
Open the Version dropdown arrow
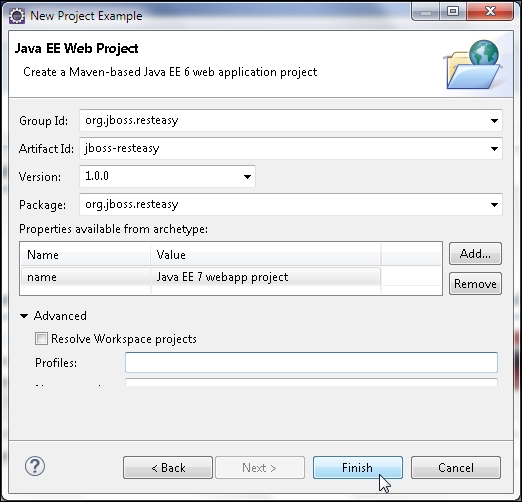click(x=247, y=176)
